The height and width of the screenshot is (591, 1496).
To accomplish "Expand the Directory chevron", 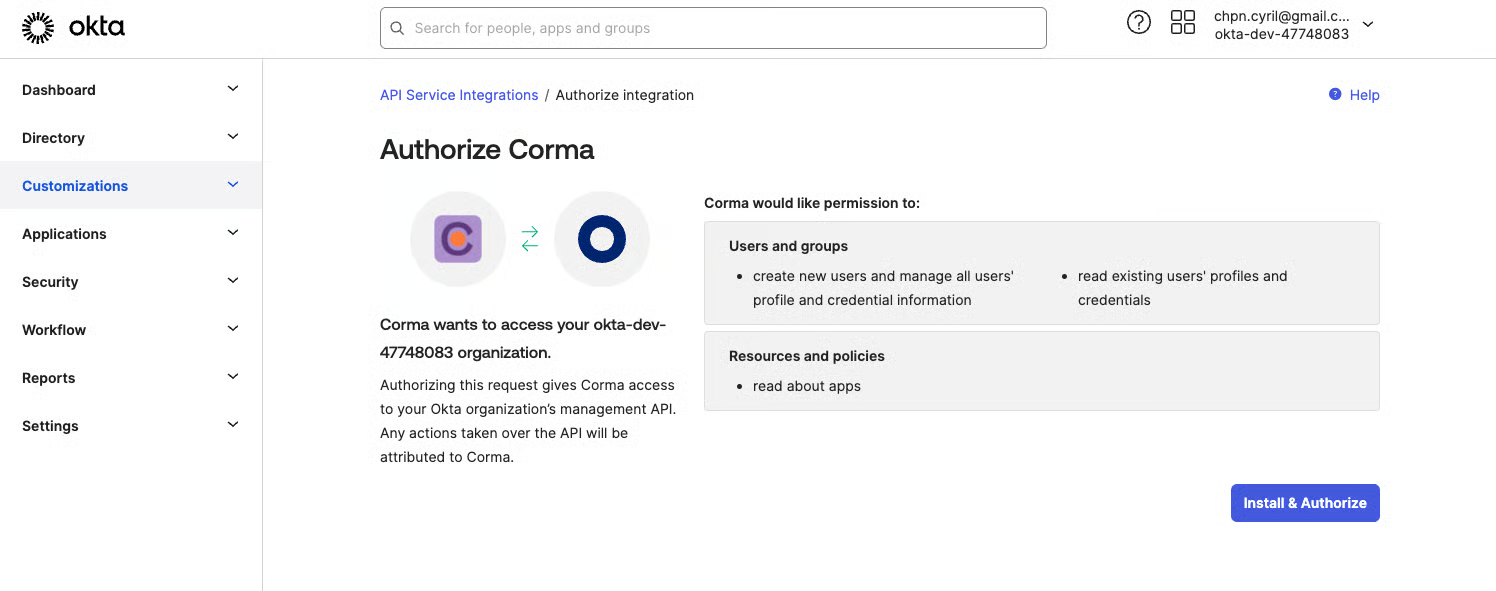I will [233, 137].
